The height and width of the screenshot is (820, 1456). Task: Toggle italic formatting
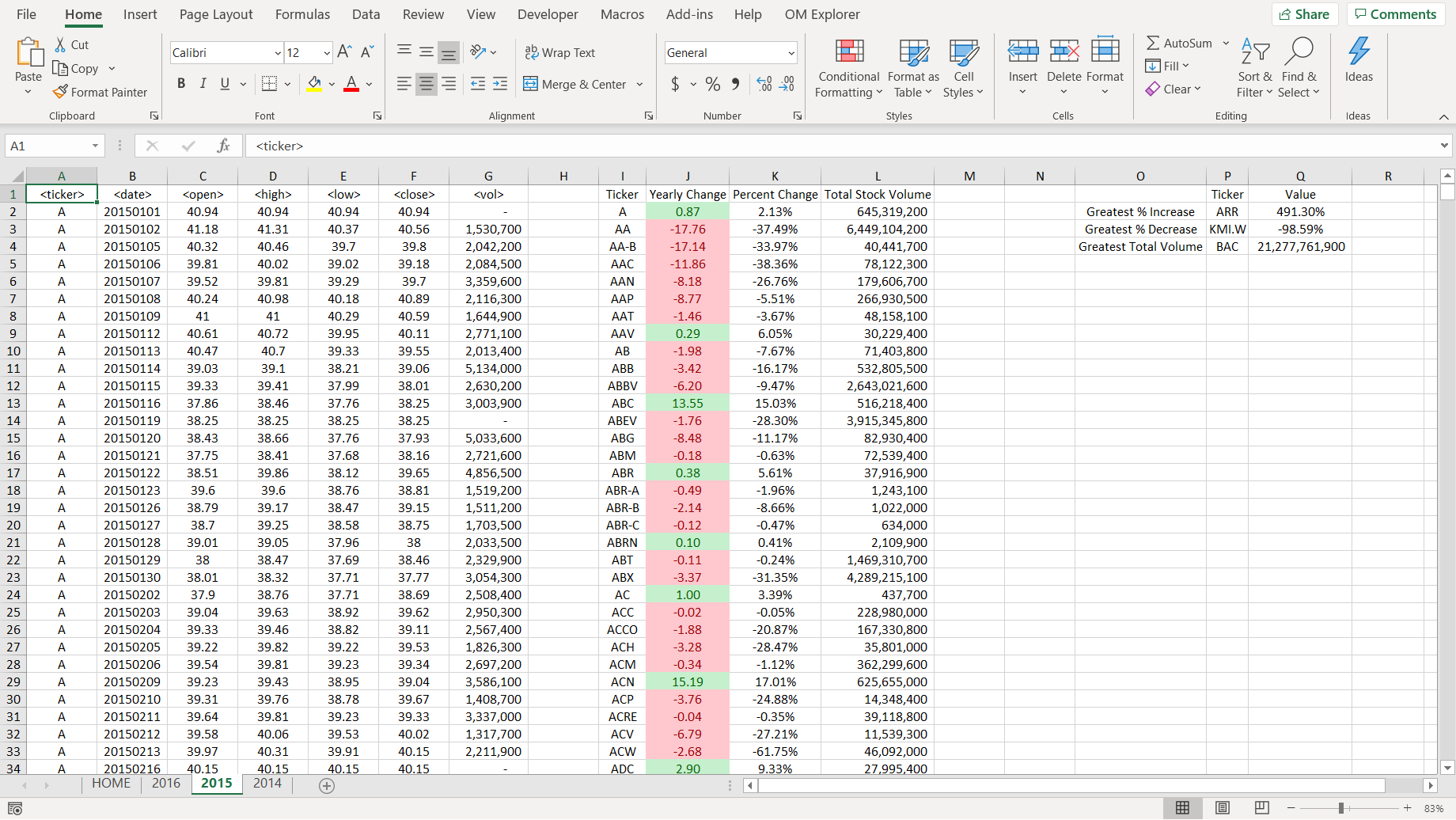203,82
